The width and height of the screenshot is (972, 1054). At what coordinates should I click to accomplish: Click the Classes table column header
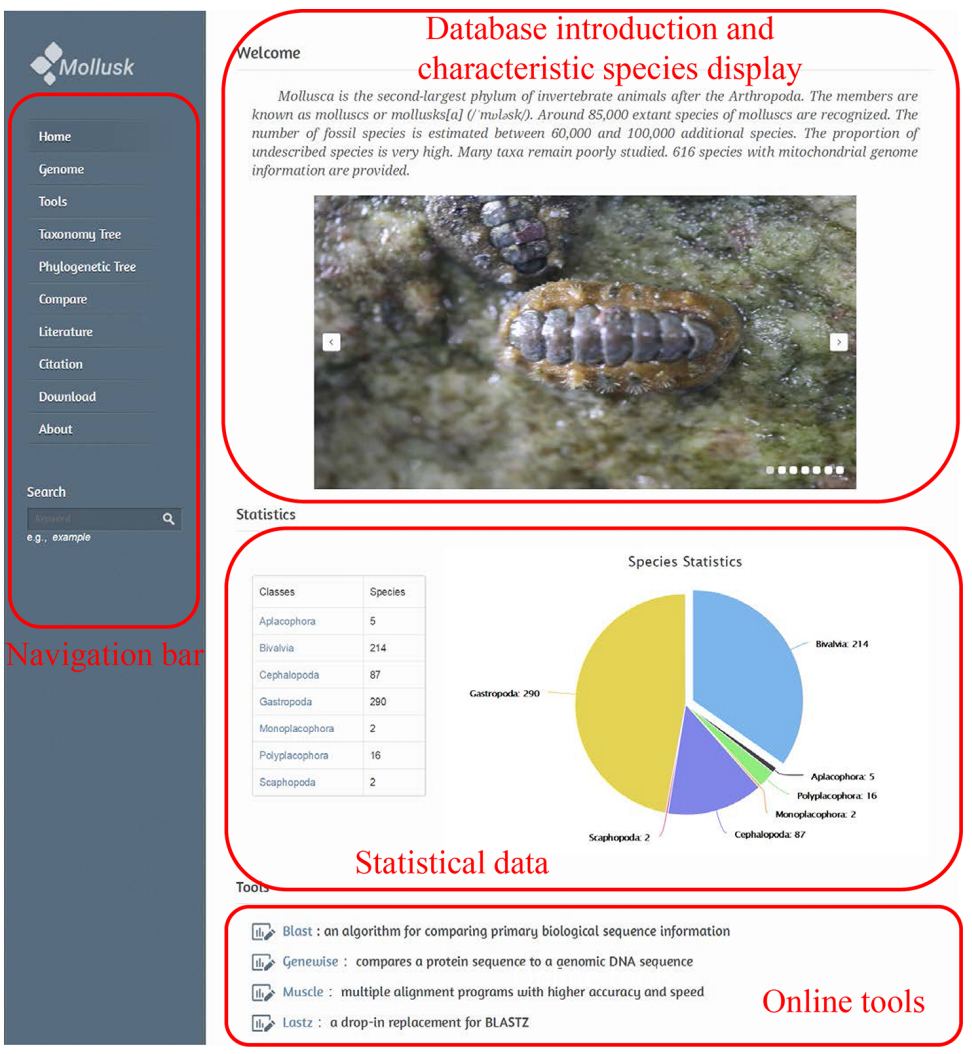pos(277,592)
